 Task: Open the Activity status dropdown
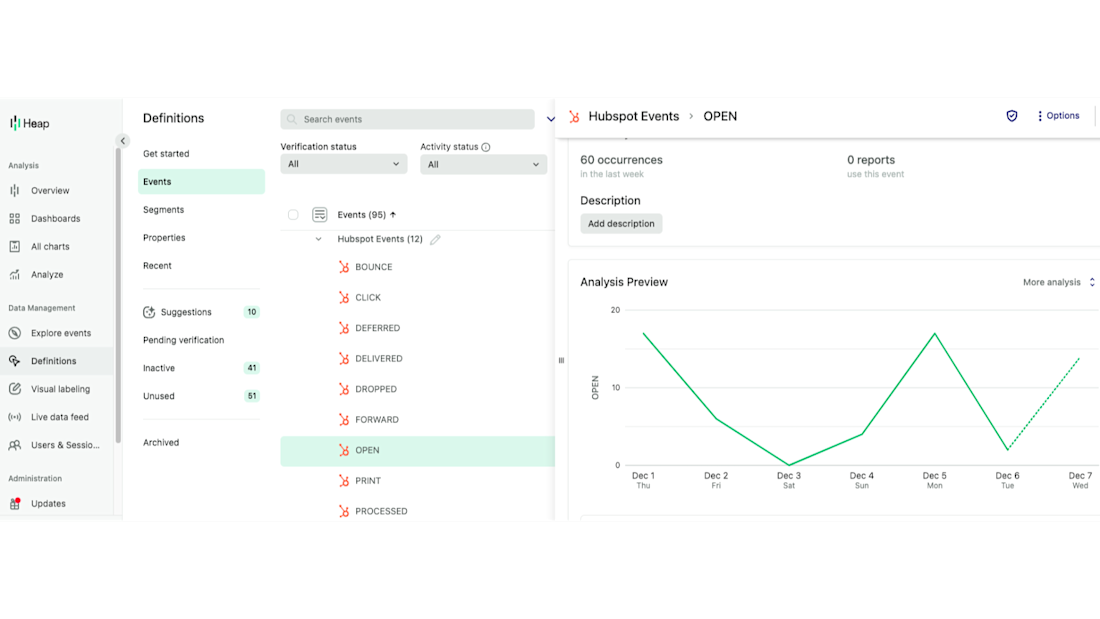[x=483, y=164]
